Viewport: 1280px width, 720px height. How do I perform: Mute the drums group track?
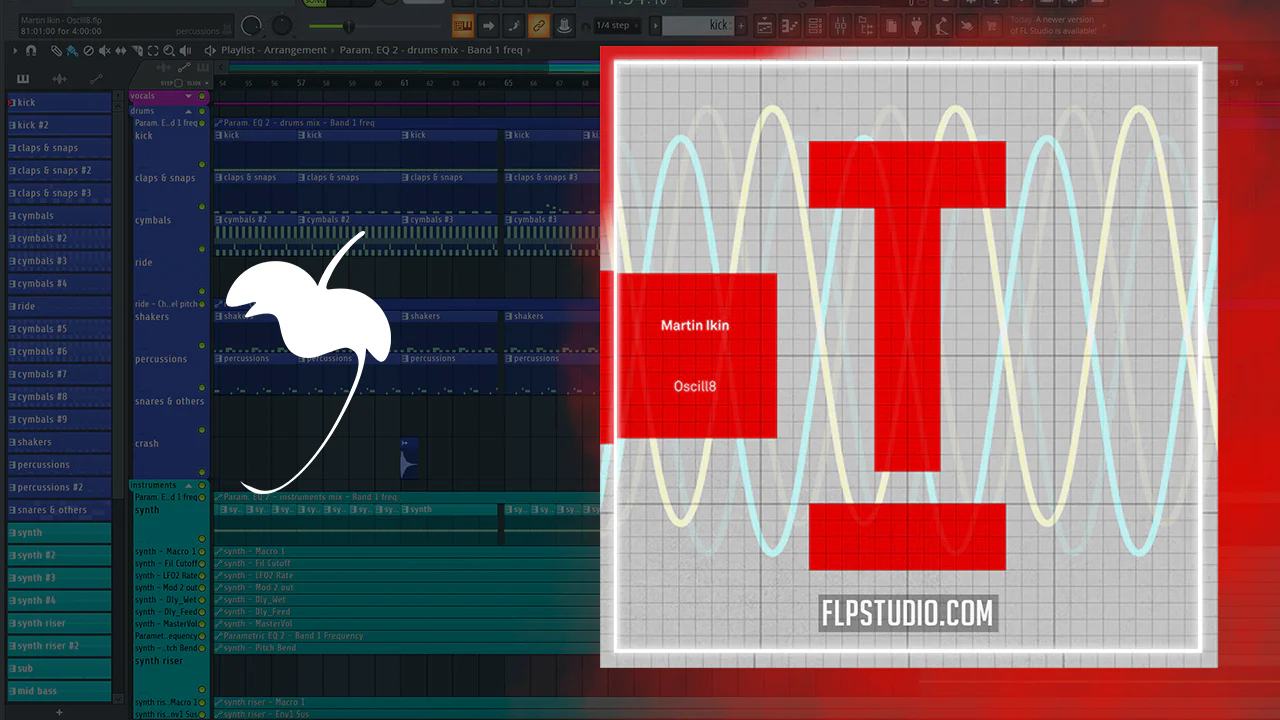(202, 111)
